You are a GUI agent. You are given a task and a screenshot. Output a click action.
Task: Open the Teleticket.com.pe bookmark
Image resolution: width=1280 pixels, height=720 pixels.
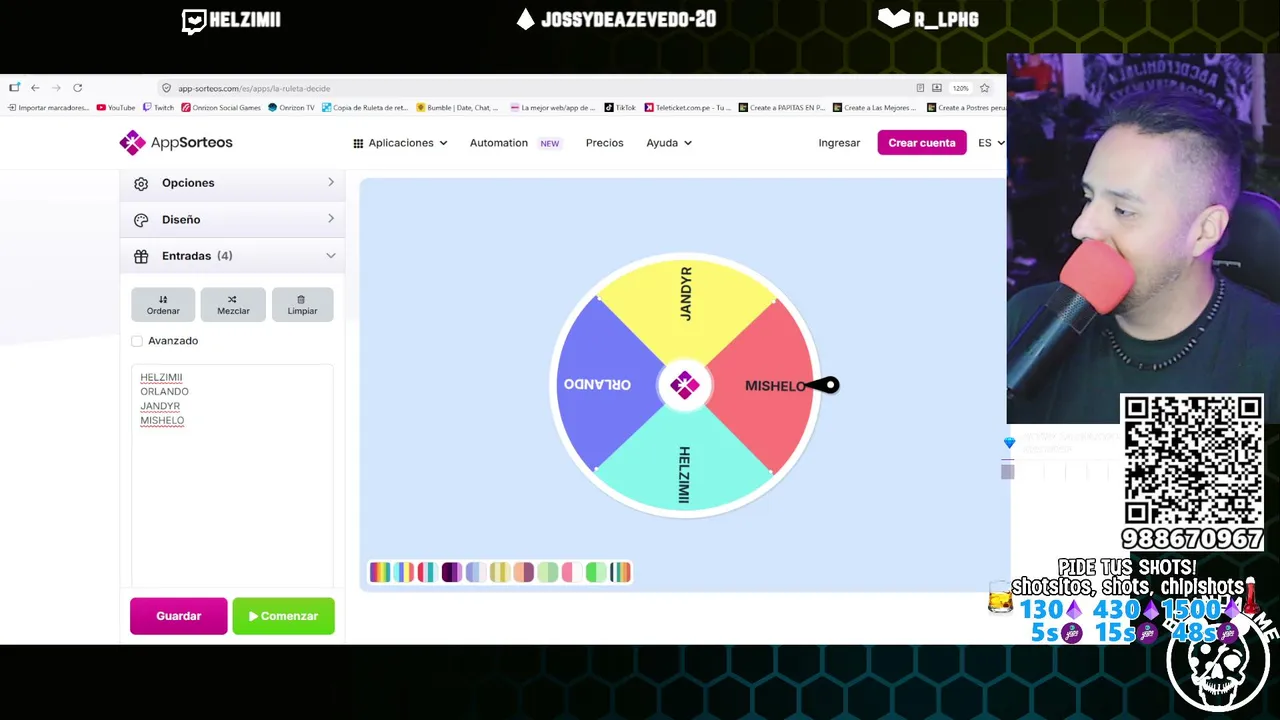point(690,108)
